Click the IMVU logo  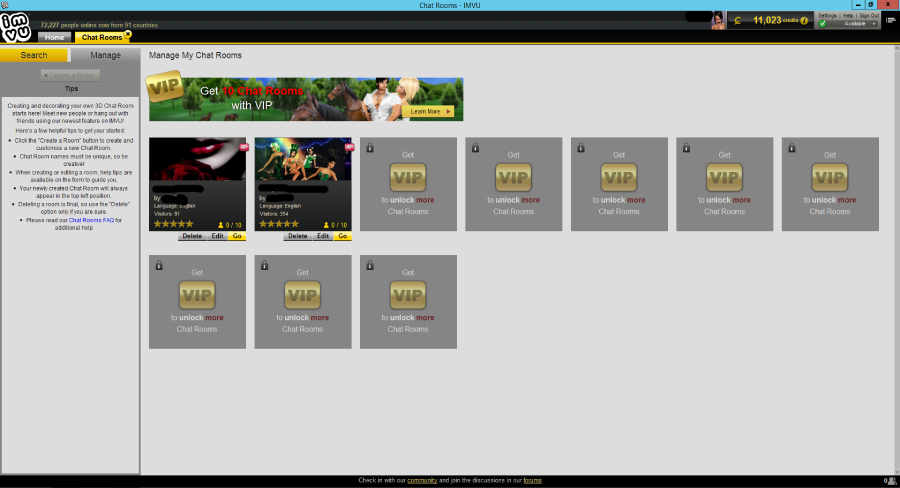(x=15, y=27)
